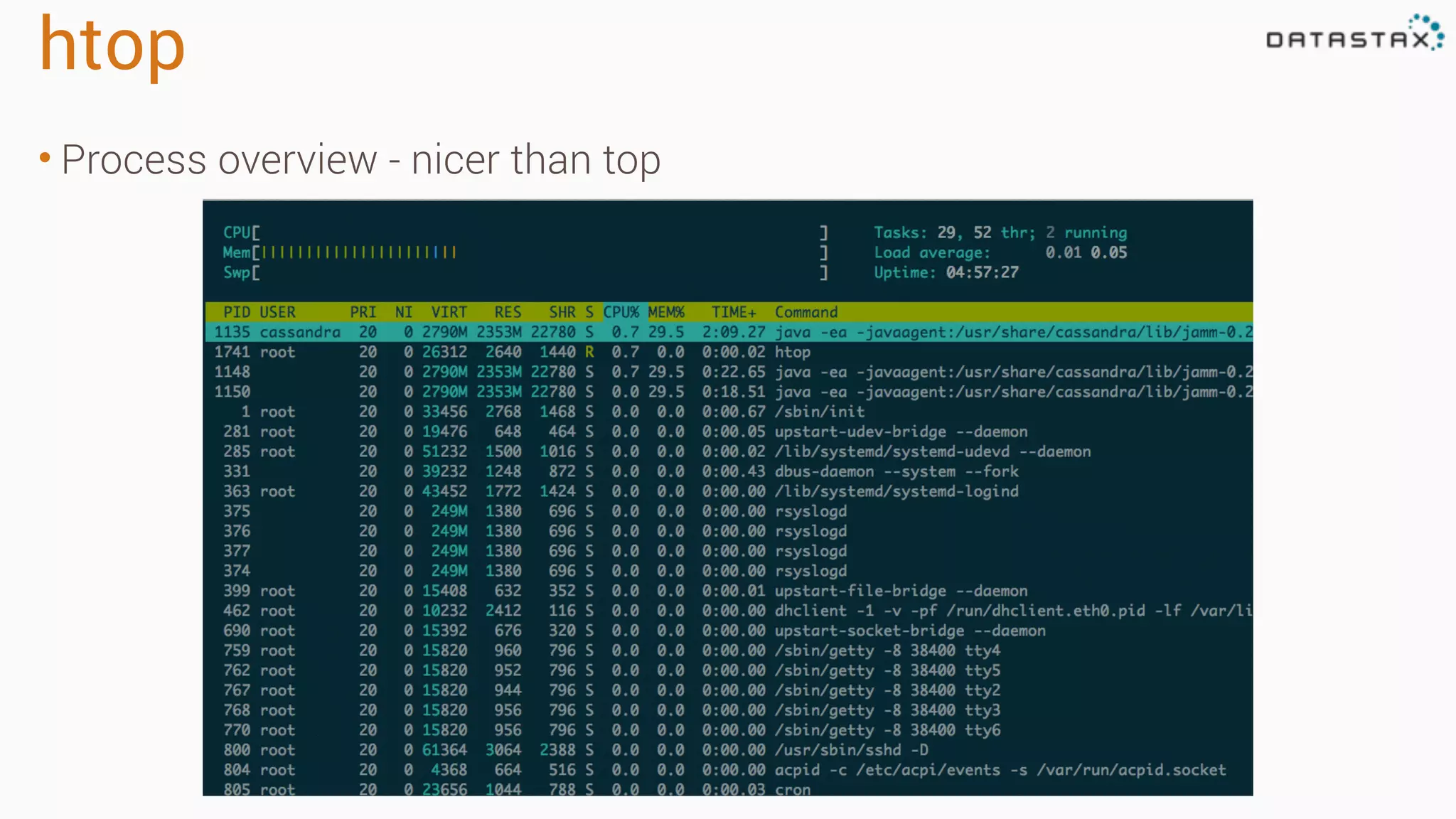
Task: Select the acpid process row
Action: click(729, 770)
